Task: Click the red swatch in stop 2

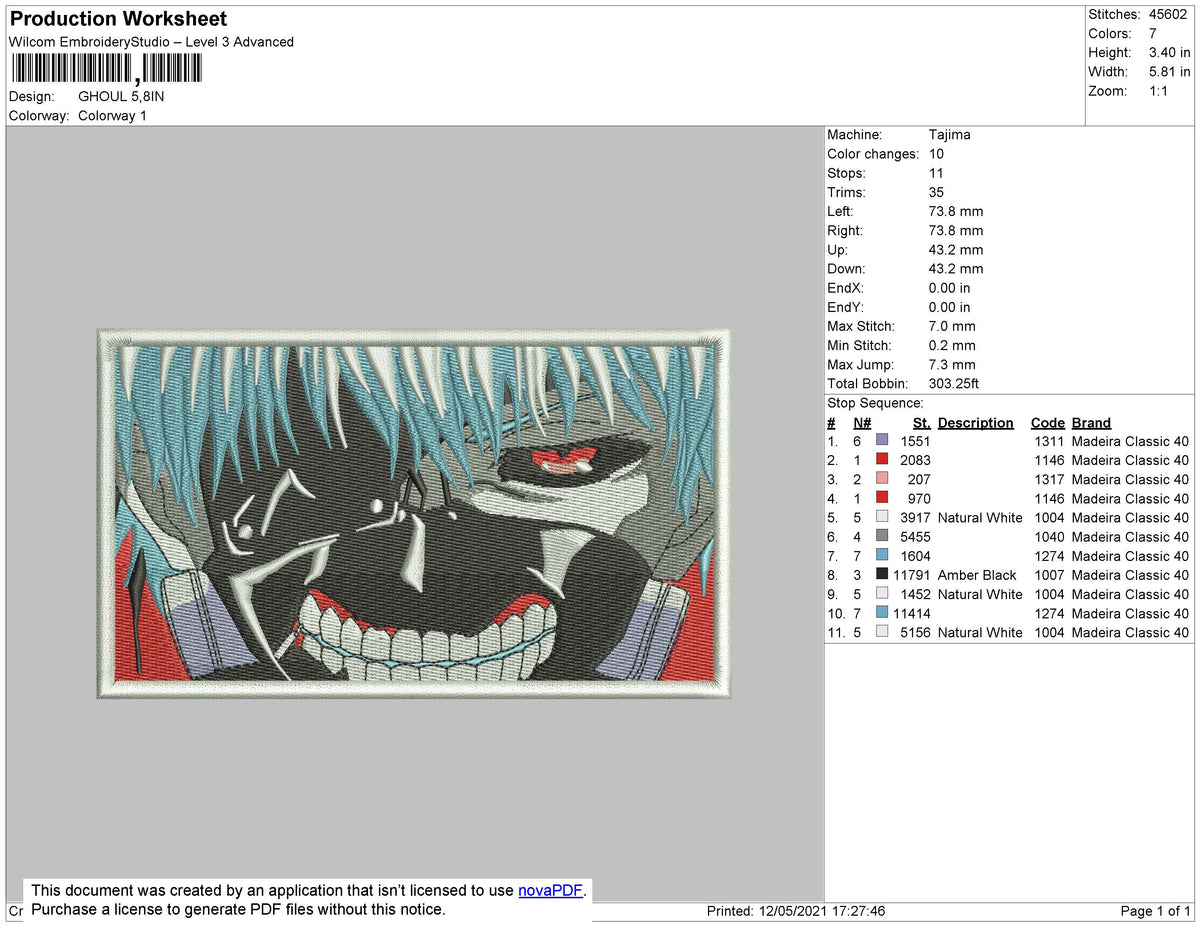Action: tap(882, 460)
